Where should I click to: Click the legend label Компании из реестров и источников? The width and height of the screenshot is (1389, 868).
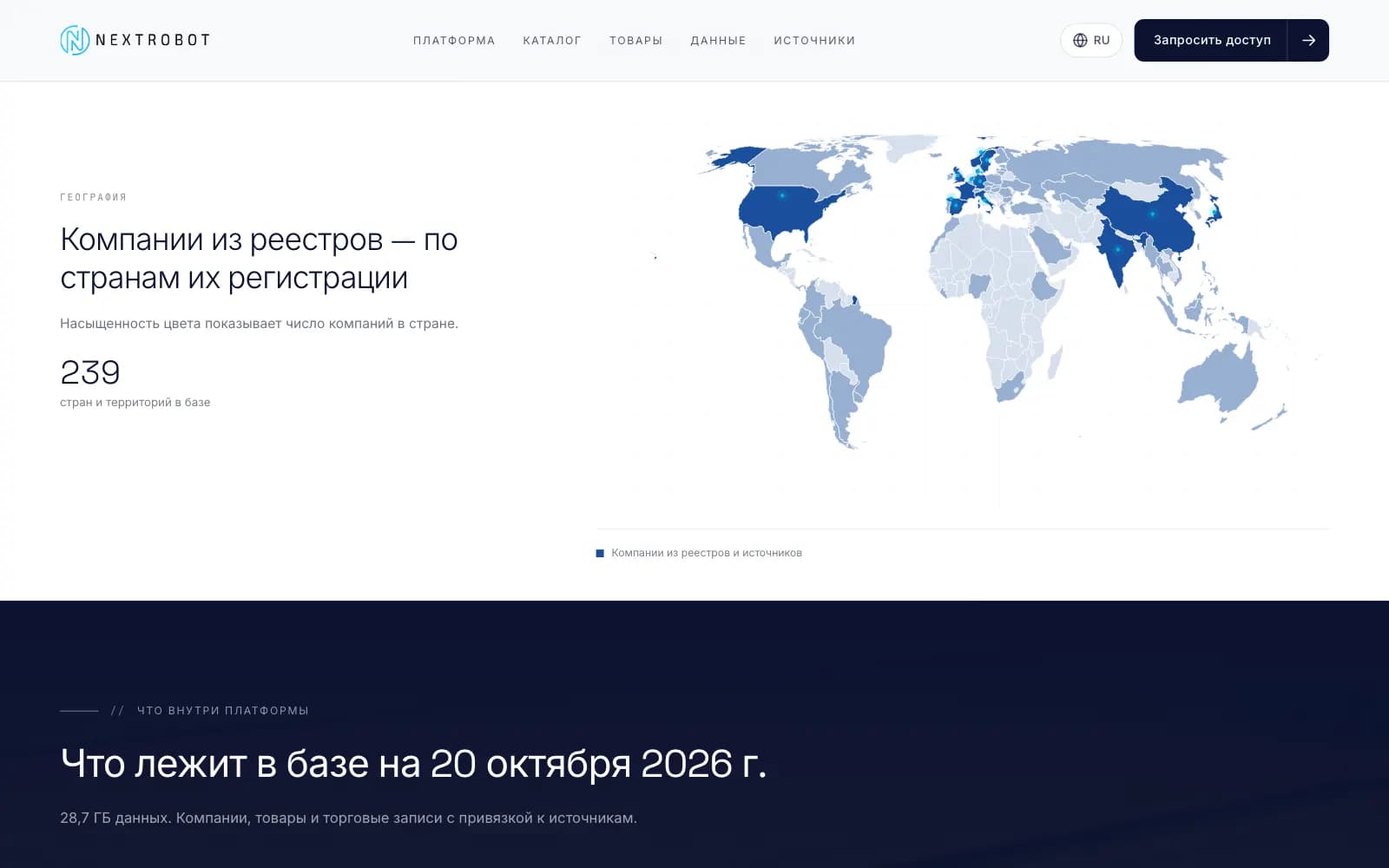coord(707,553)
